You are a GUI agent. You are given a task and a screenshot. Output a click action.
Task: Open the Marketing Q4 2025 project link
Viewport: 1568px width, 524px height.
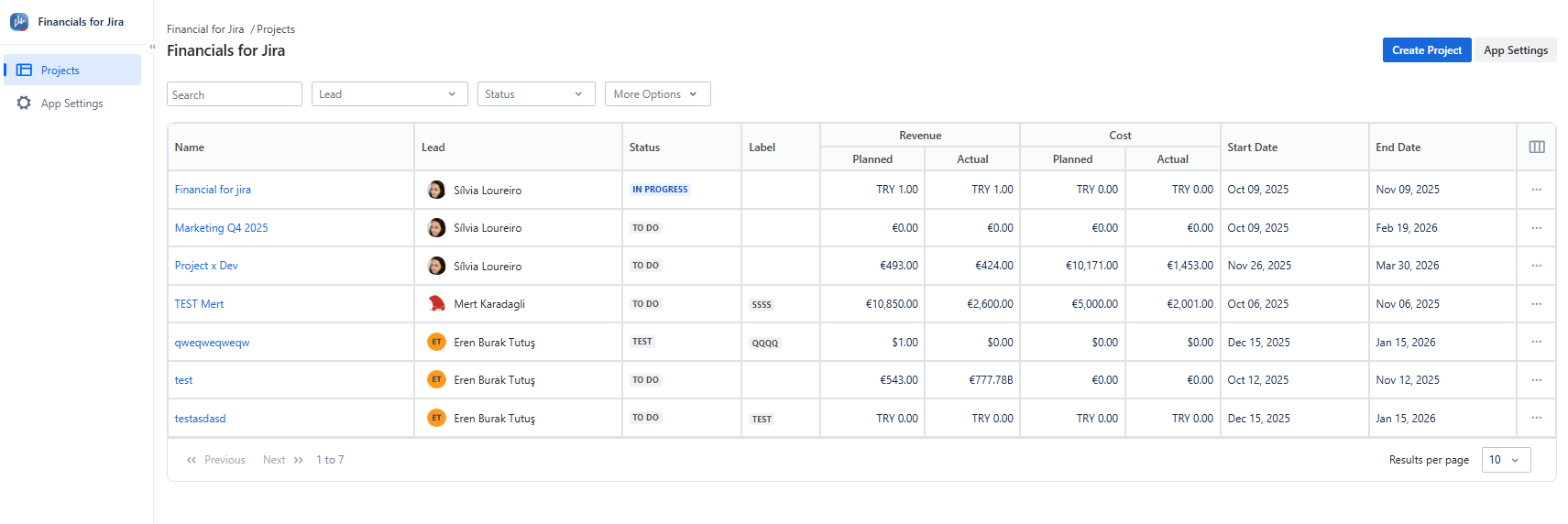pyautogui.click(x=222, y=228)
